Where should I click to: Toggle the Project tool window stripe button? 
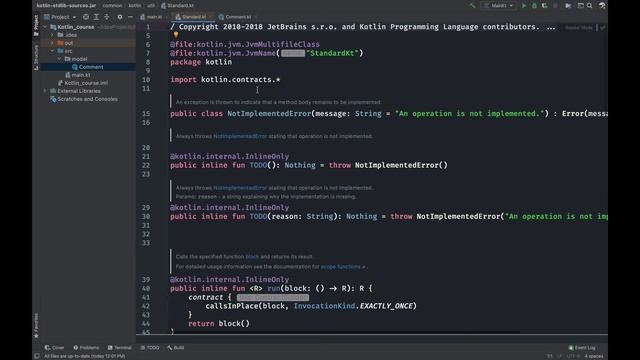click(x=36, y=25)
